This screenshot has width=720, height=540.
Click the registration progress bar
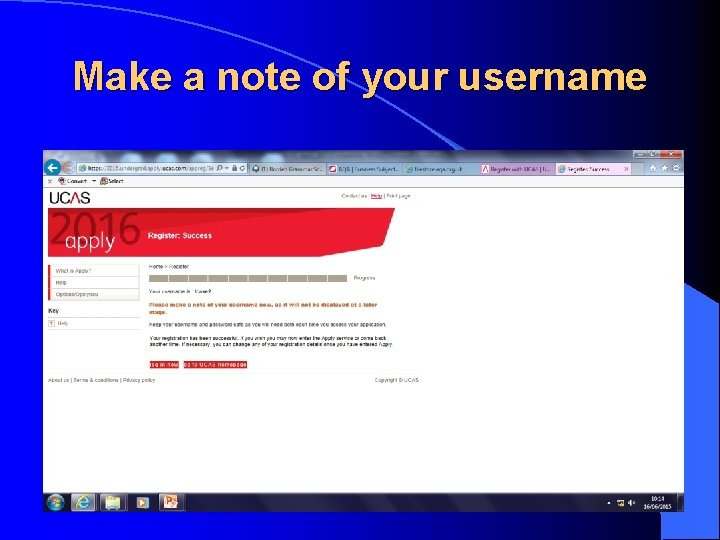248,278
